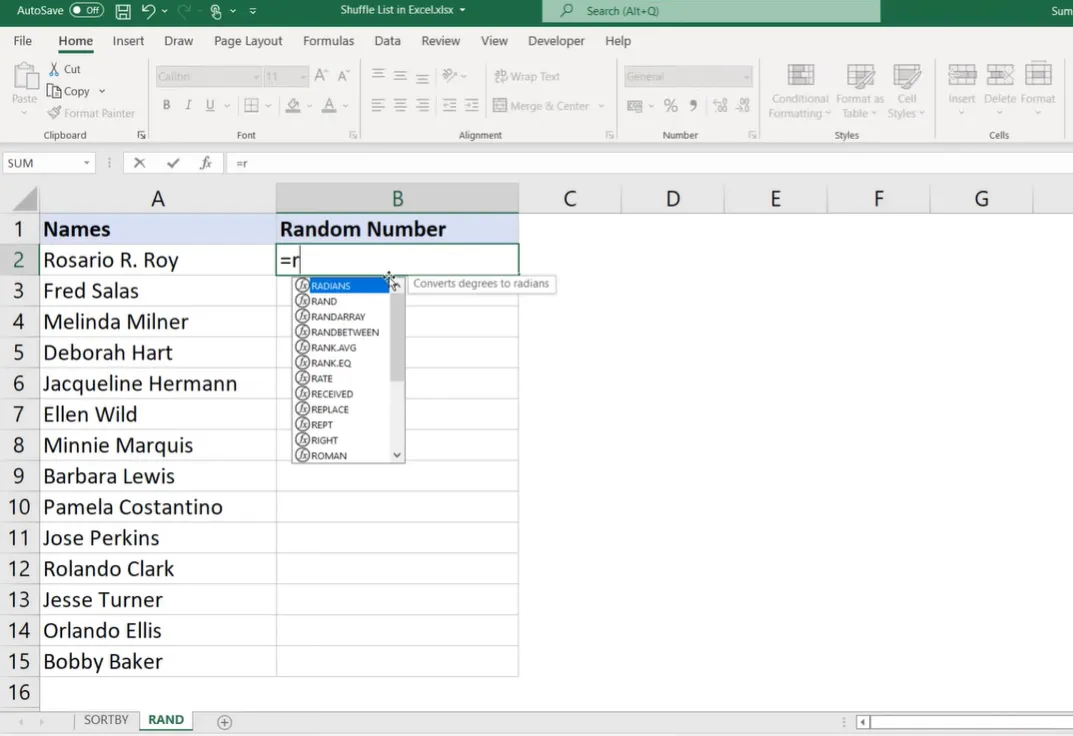
Task: Click the Format Painter brush
Action: [x=55, y=113]
